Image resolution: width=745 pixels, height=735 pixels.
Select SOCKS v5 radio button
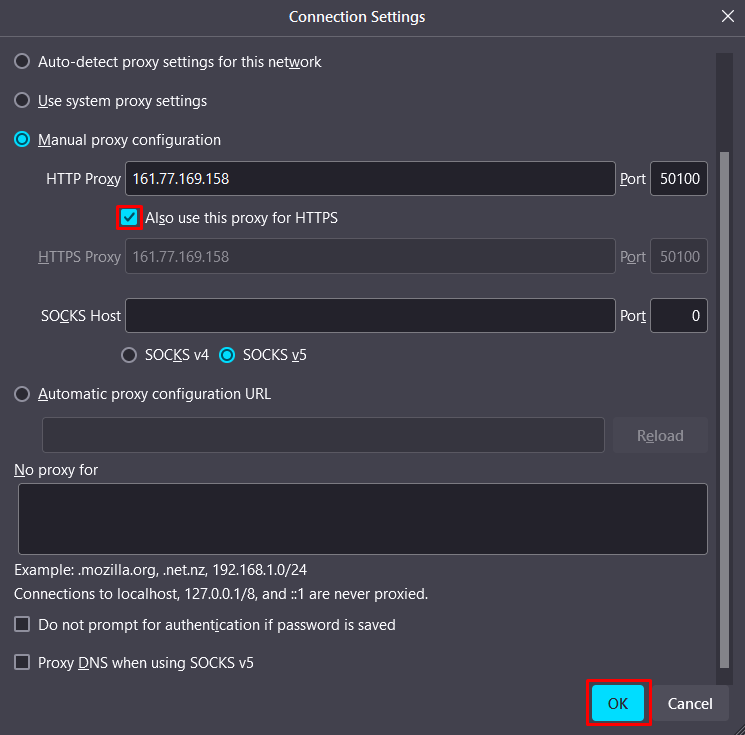[227, 355]
